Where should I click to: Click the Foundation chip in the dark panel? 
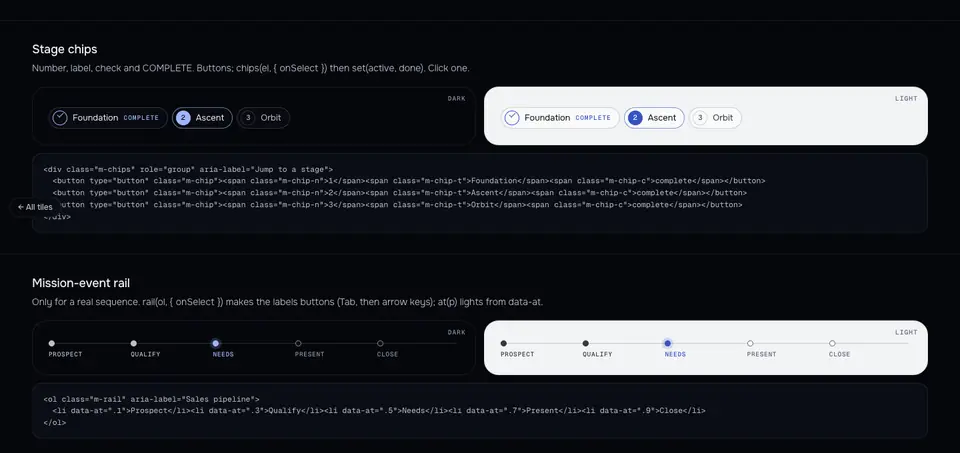click(108, 118)
